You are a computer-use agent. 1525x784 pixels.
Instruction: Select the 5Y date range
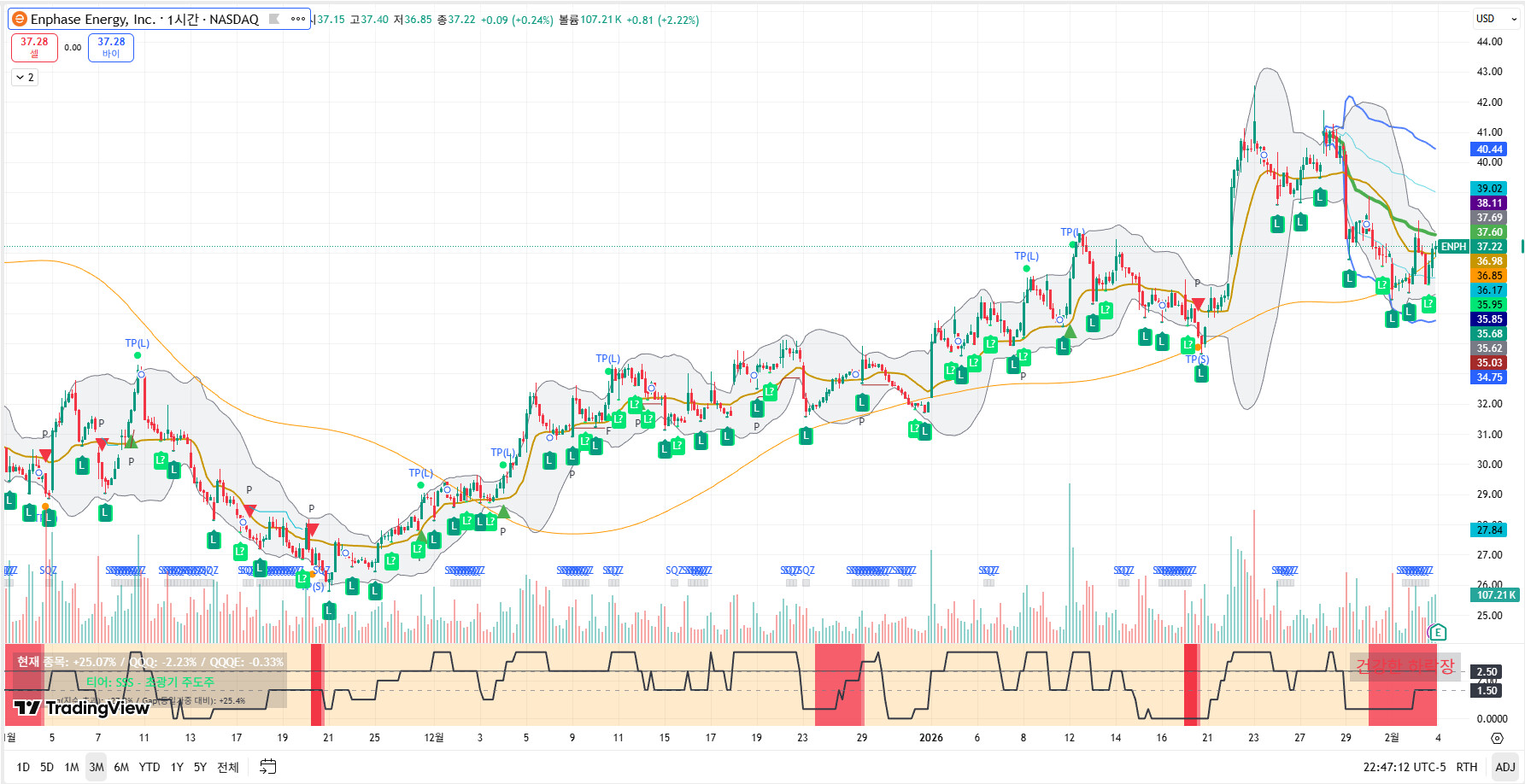pos(200,767)
